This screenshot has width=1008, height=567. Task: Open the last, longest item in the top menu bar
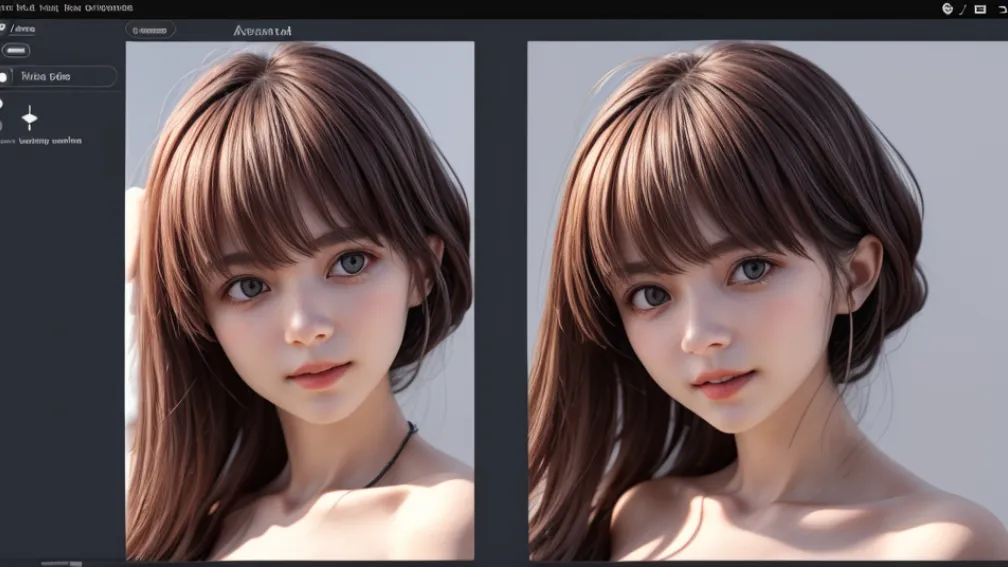pyautogui.click(x=109, y=8)
